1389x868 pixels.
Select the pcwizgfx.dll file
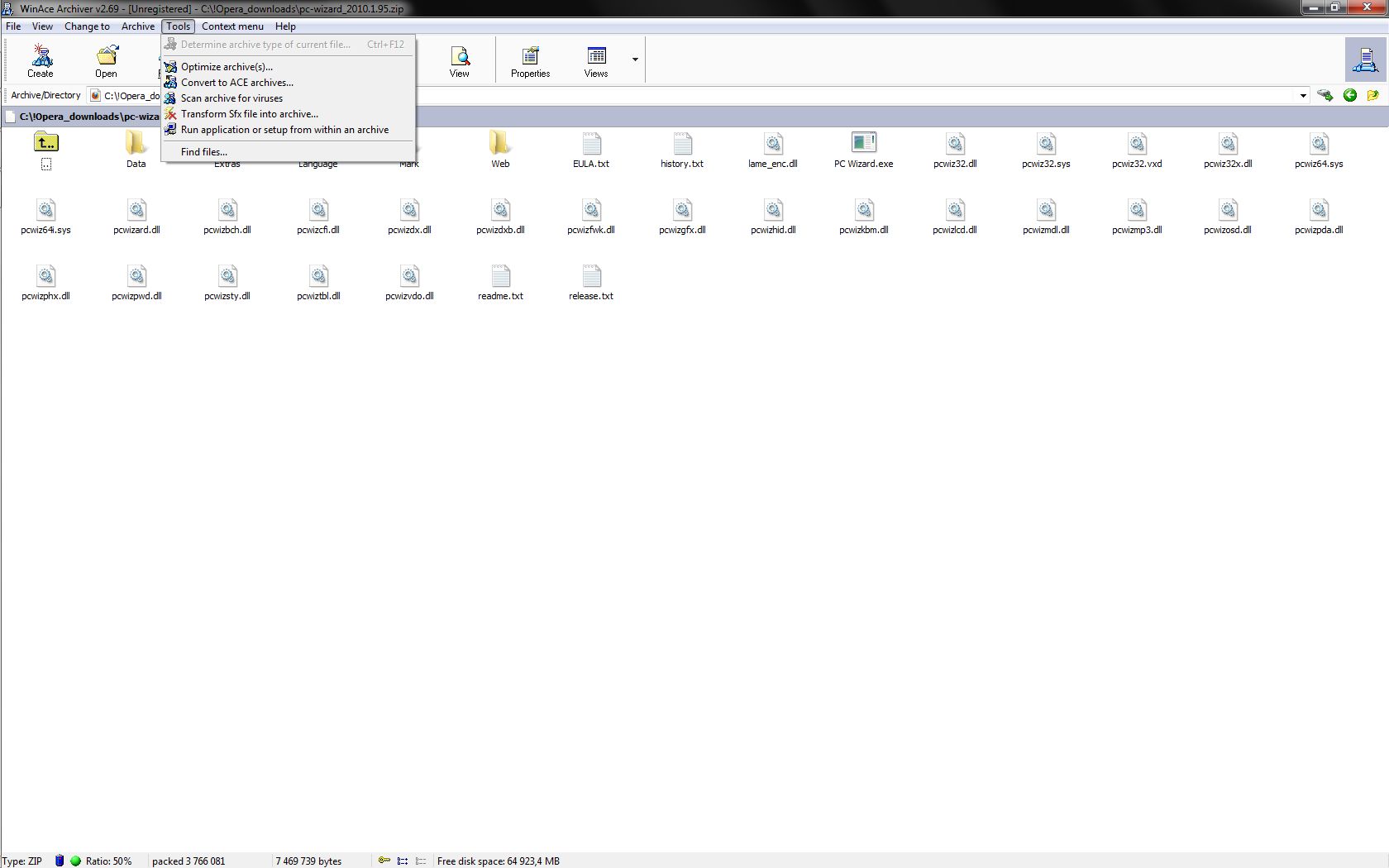pyautogui.click(x=682, y=217)
